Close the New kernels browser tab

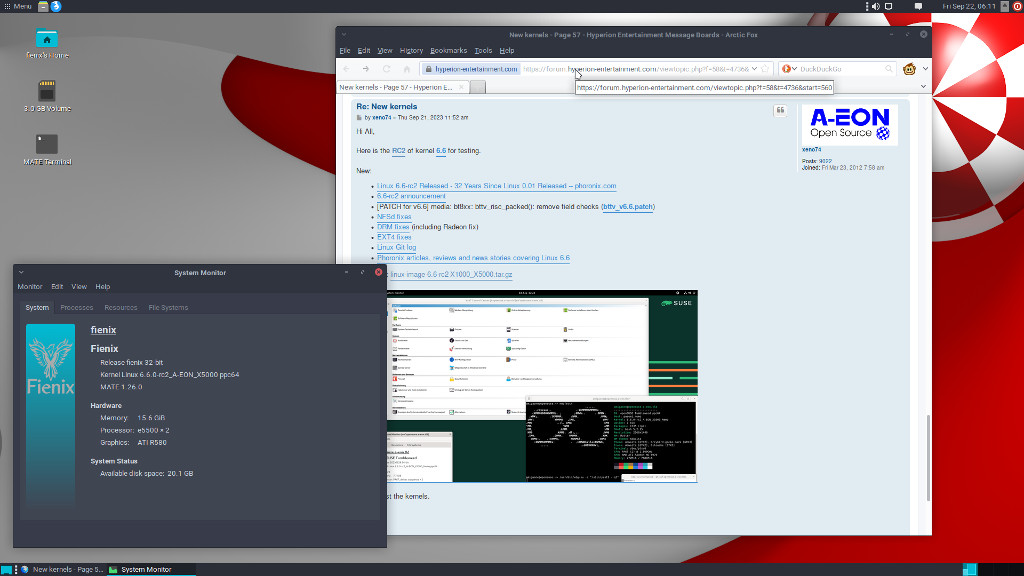click(x=461, y=87)
